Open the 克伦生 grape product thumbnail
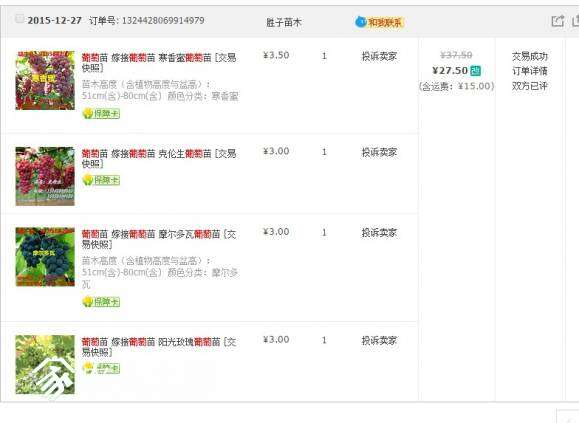 coord(45,176)
